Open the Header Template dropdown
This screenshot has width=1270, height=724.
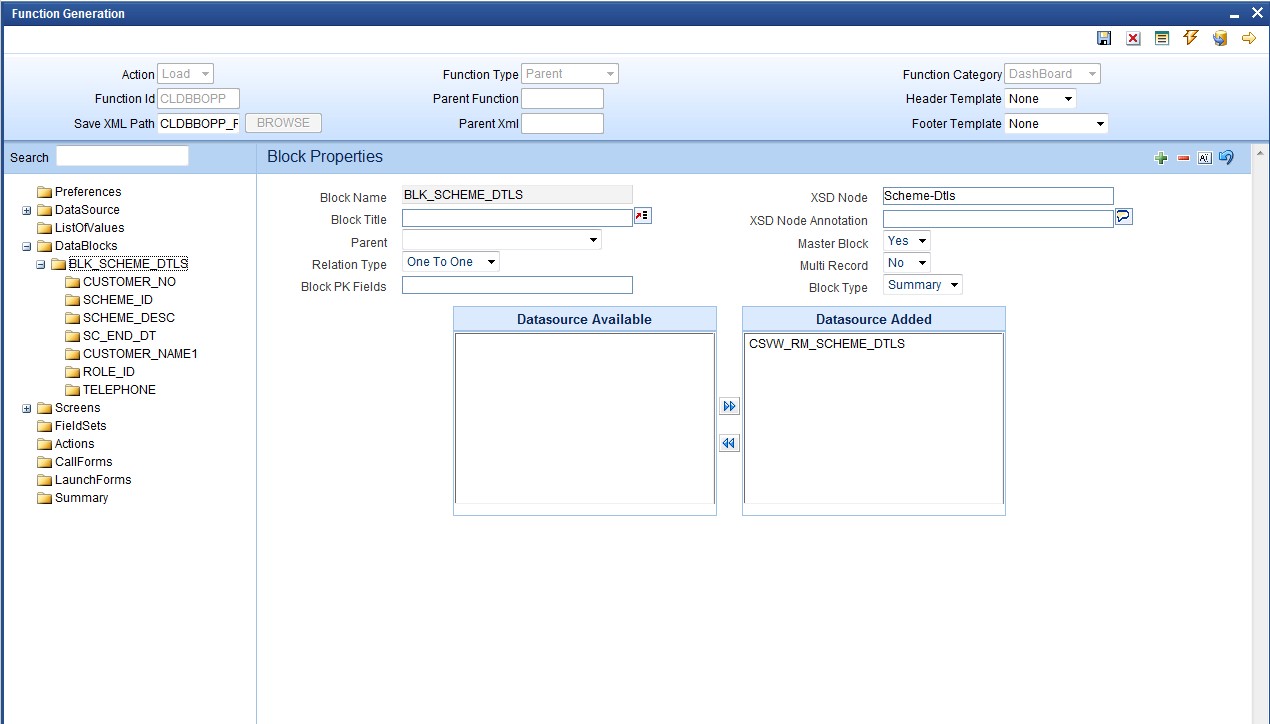1041,99
